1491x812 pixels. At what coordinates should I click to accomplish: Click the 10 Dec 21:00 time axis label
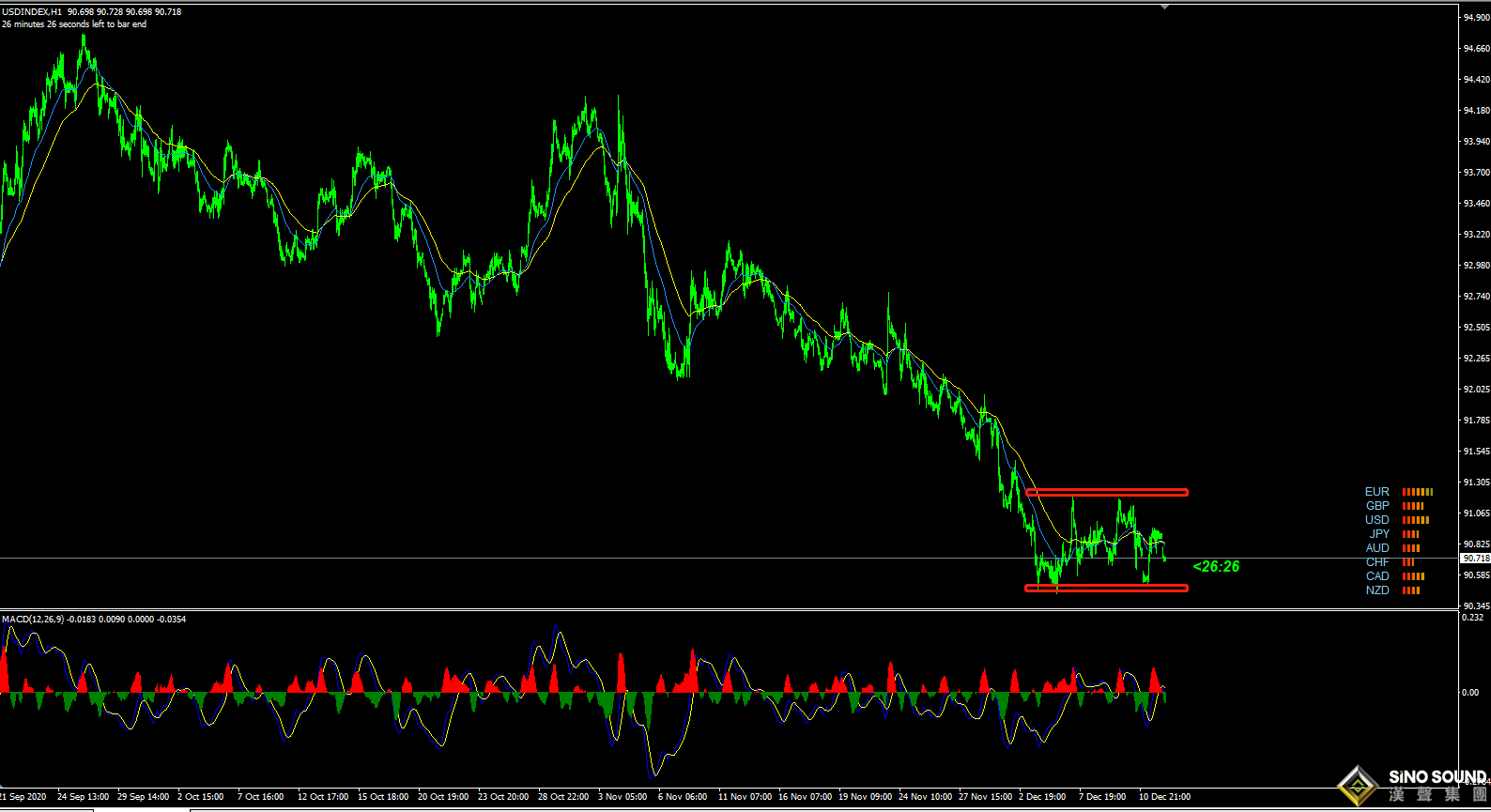point(1163,797)
